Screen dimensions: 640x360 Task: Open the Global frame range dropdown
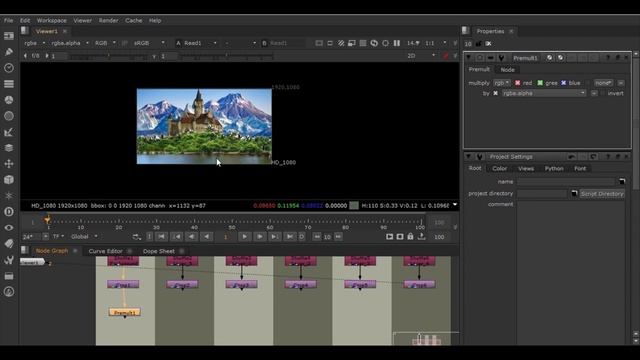pyautogui.click(x=84, y=237)
